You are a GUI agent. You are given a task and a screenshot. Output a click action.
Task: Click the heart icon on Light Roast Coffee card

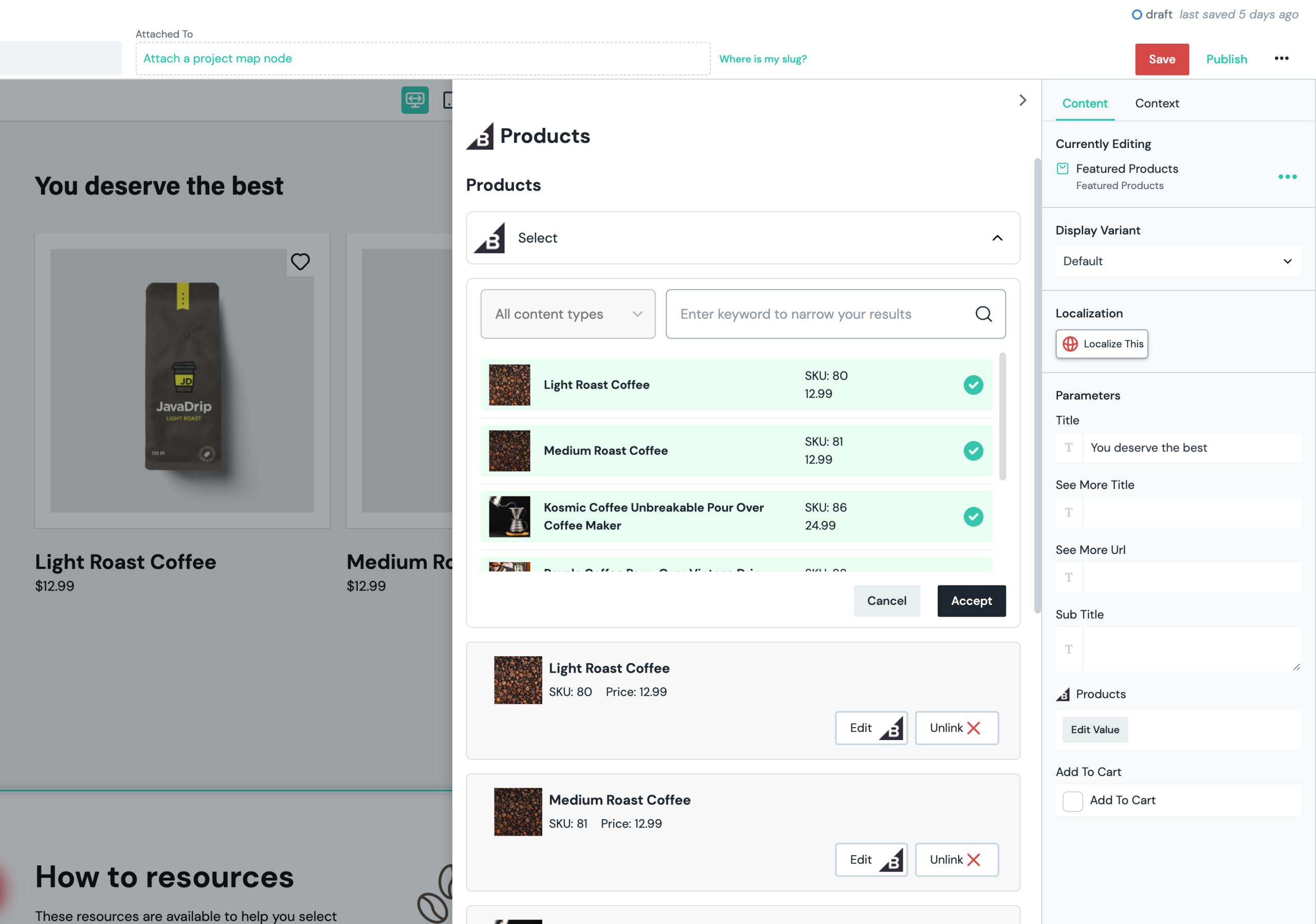300,262
